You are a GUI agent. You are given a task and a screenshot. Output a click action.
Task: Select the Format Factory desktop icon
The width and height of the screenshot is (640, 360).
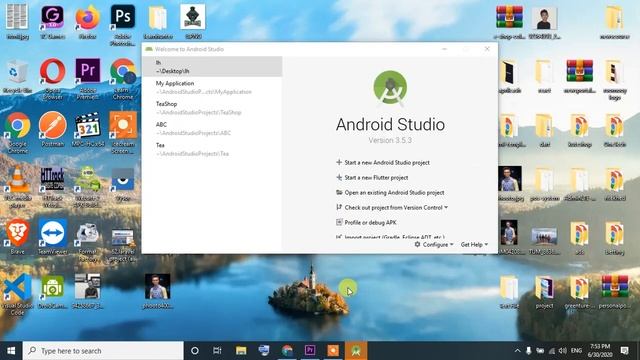pos(87,242)
